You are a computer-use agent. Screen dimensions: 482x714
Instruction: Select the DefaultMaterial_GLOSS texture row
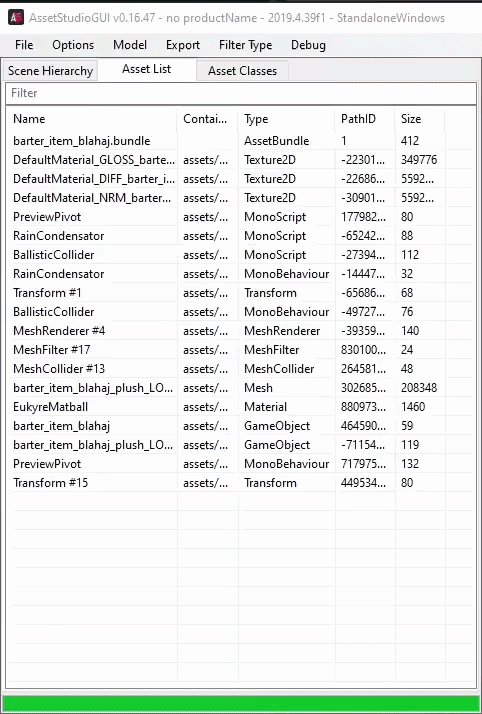click(239, 160)
